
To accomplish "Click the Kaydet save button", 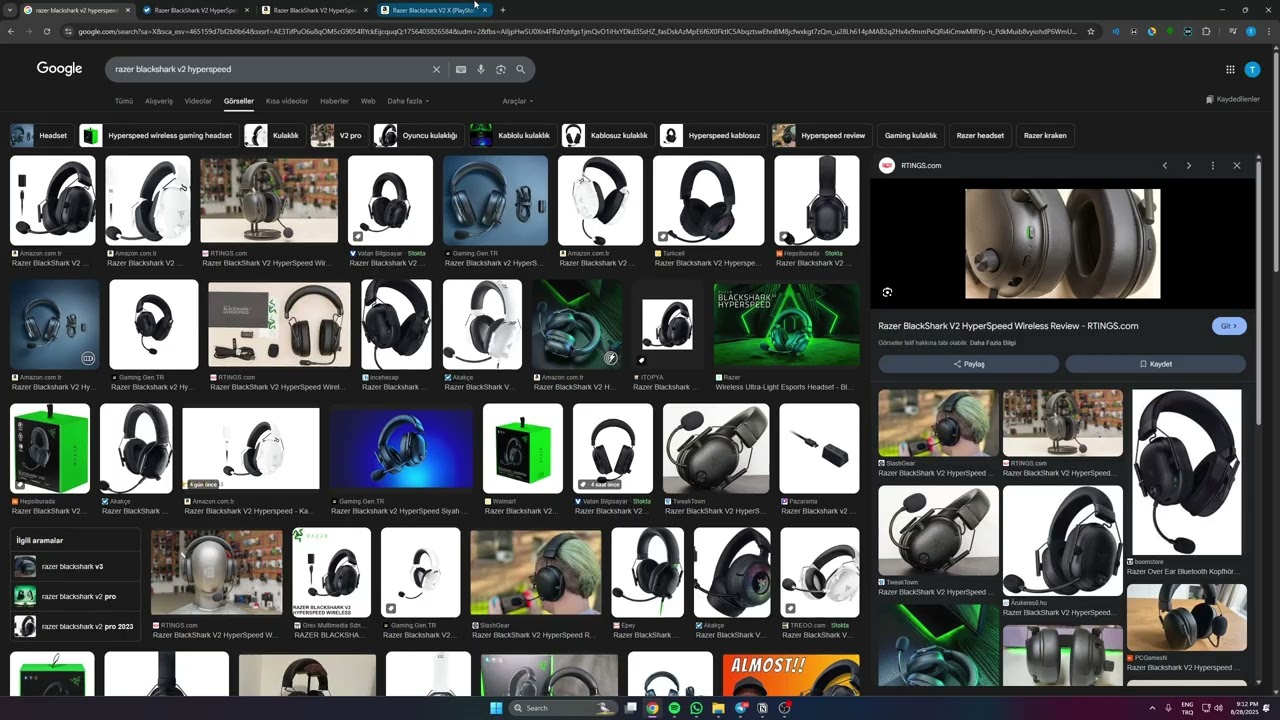I will click(x=1155, y=364).
